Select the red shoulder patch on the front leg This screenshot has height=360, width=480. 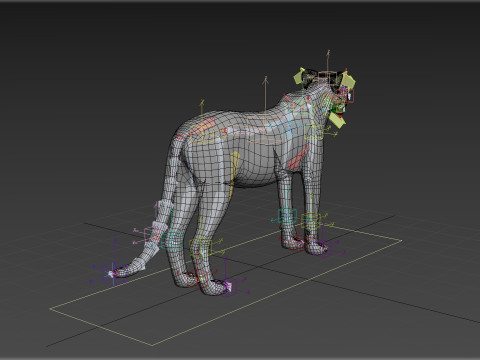tap(297, 158)
